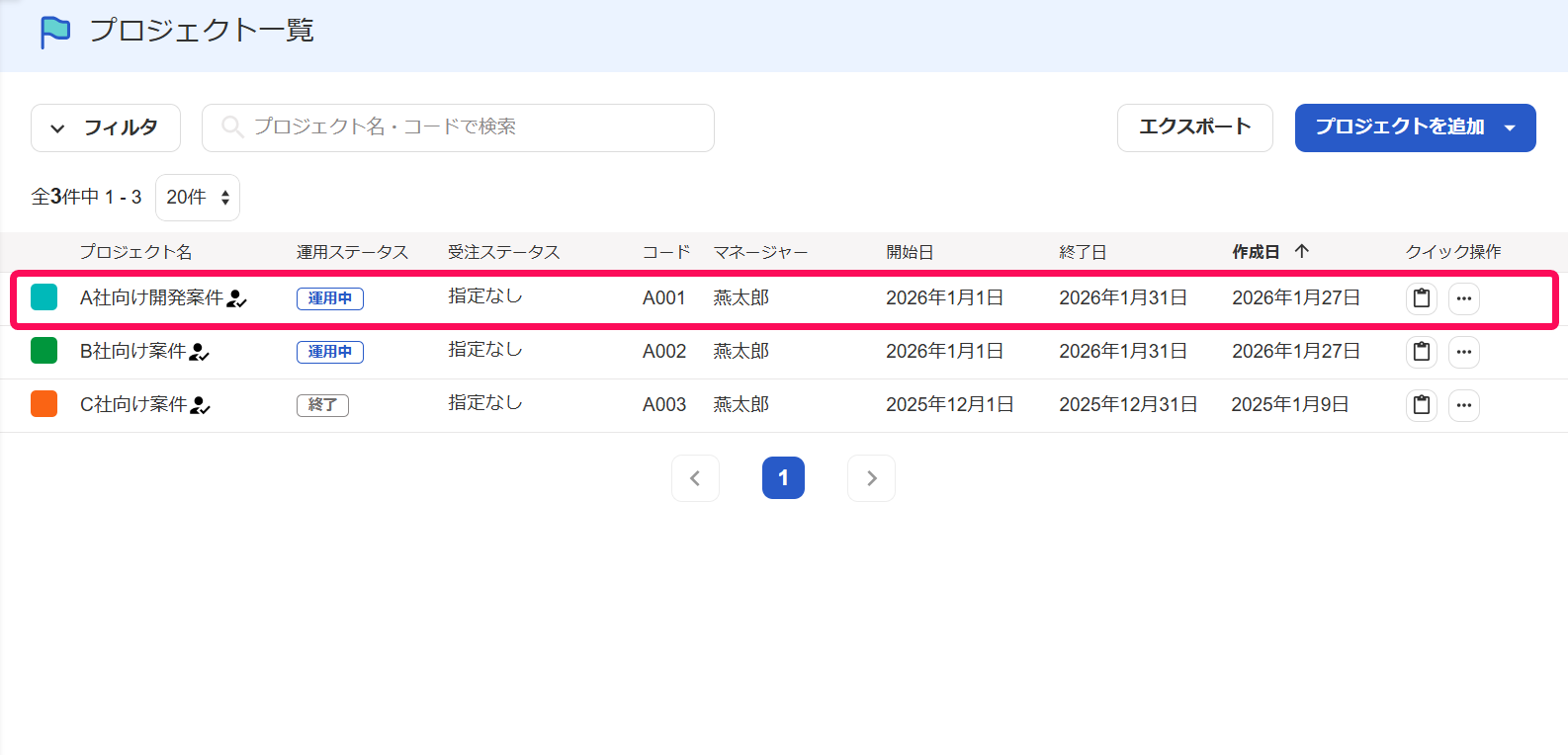This screenshot has width=1568, height=755.
Task: Click the green color swatch of B社向け案件
Action: point(44,351)
